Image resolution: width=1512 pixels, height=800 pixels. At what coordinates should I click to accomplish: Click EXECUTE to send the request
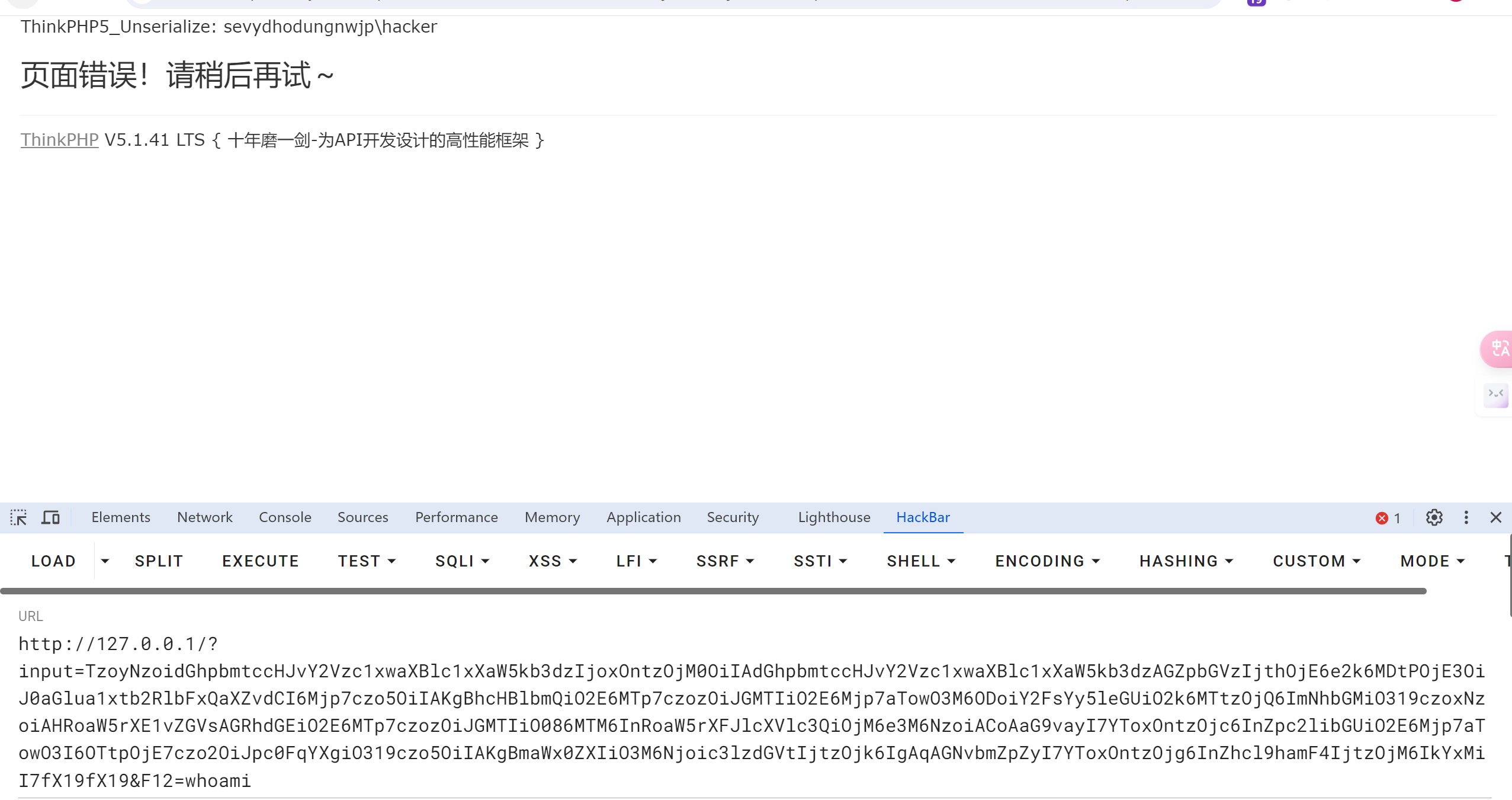[x=261, y=561]
